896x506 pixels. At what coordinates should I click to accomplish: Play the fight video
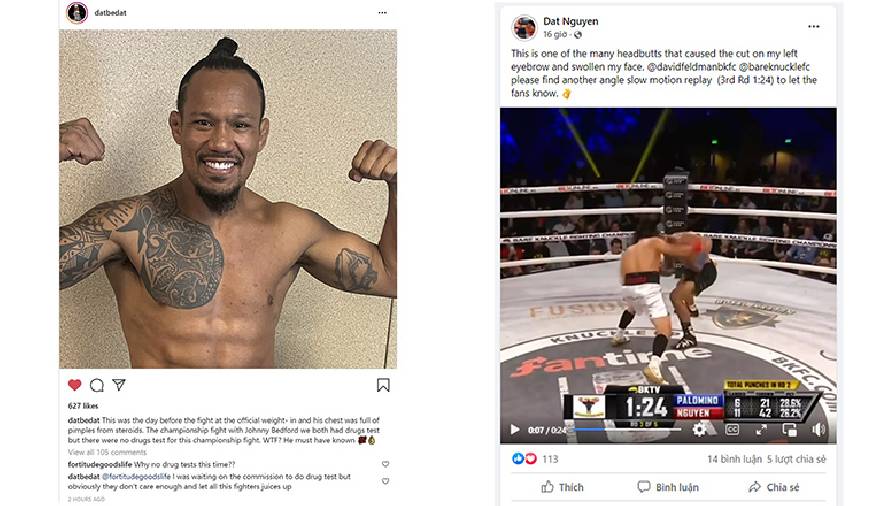pyautogui.click(x=515, y=429)
